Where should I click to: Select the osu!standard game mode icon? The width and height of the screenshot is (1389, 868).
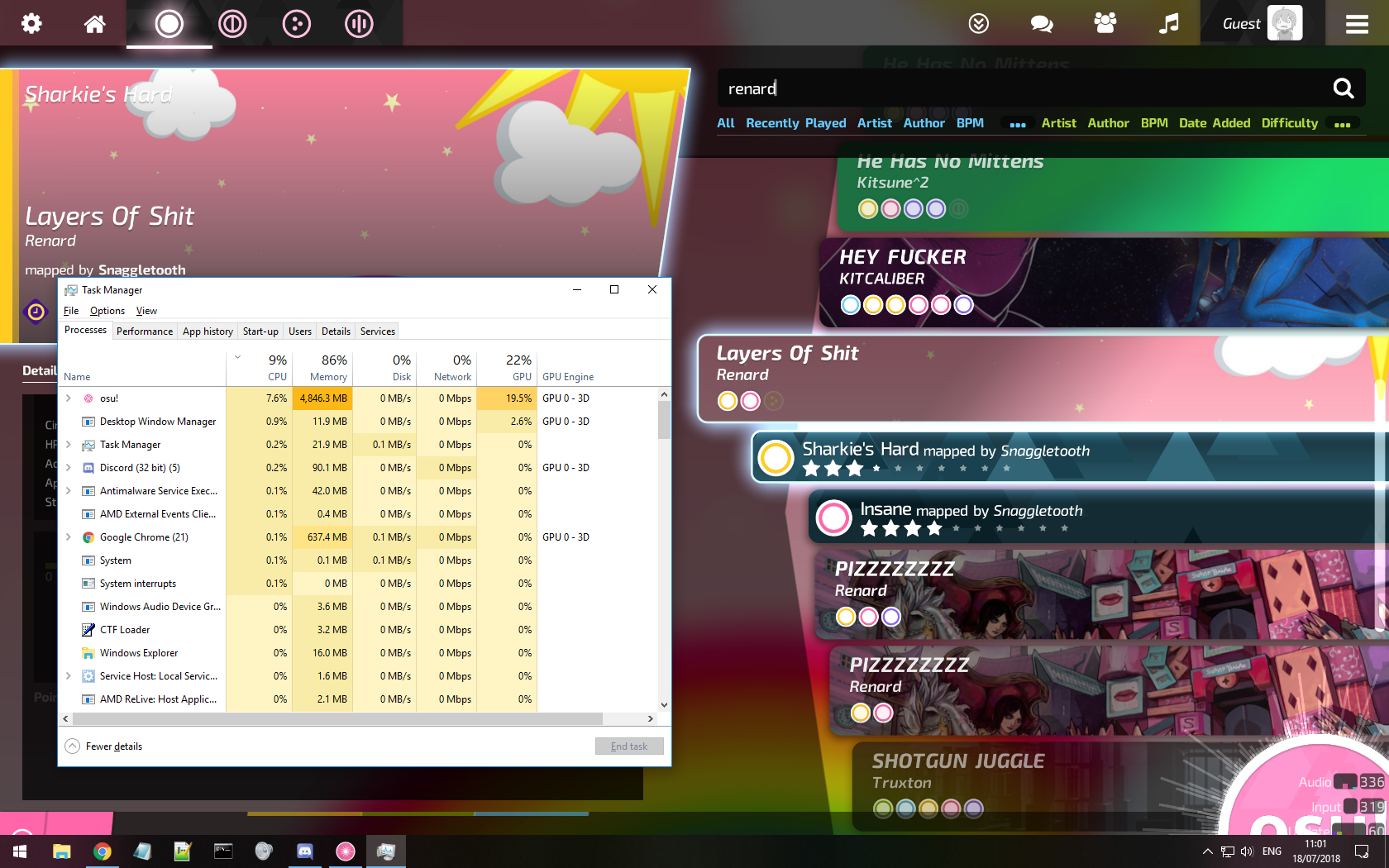click(x=169, y=23)
